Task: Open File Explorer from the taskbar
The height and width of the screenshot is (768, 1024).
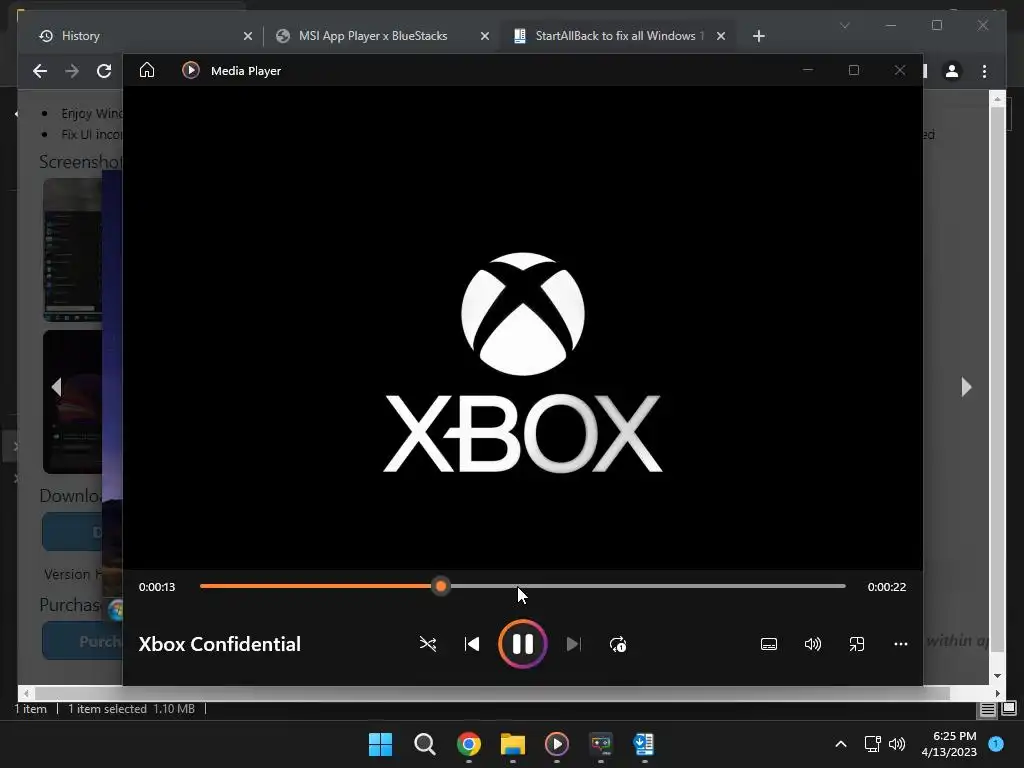Action: click(x=513, y=744)
